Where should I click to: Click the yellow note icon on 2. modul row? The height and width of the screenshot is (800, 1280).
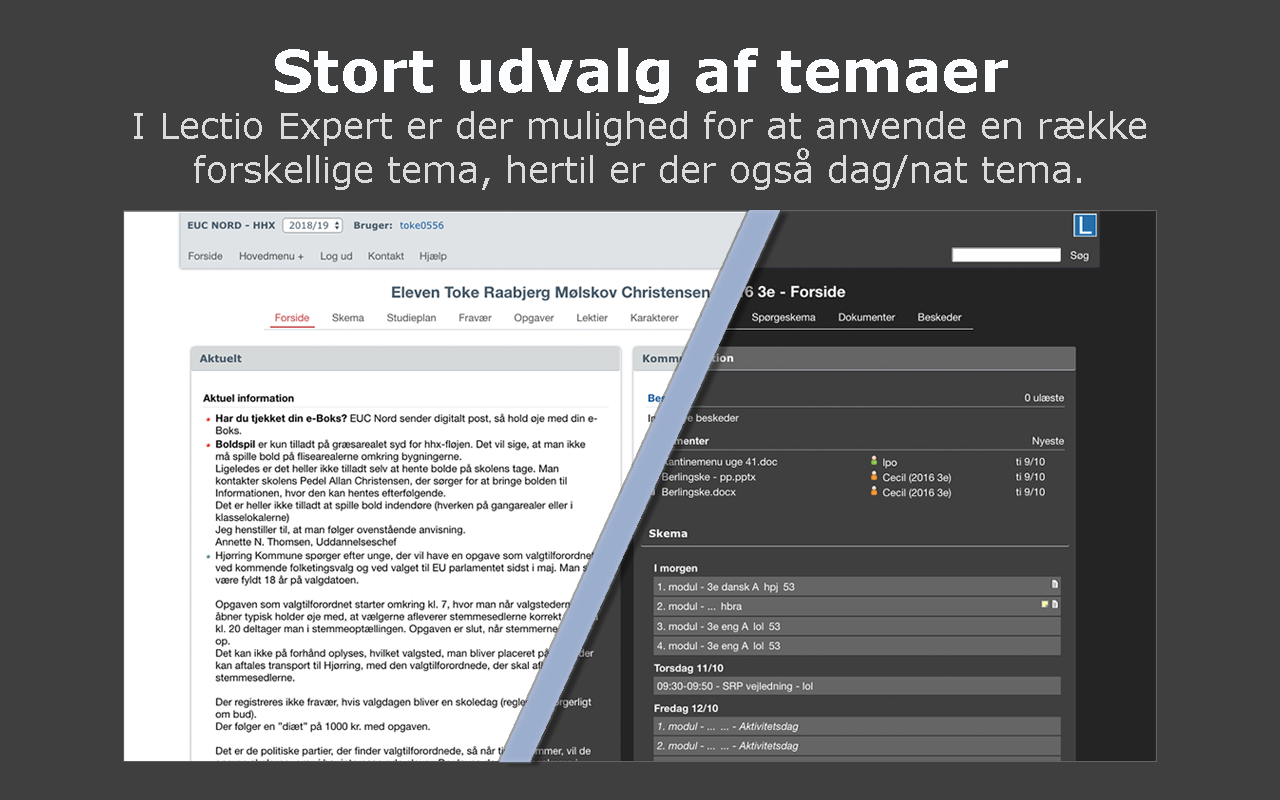click(1044, 605)
